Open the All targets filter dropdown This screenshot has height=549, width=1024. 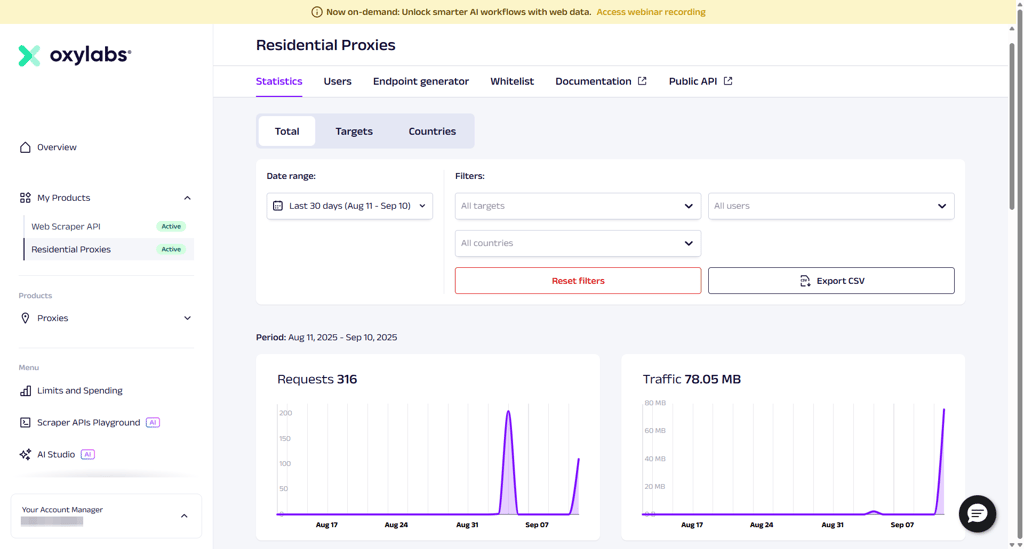click(578, 206)
